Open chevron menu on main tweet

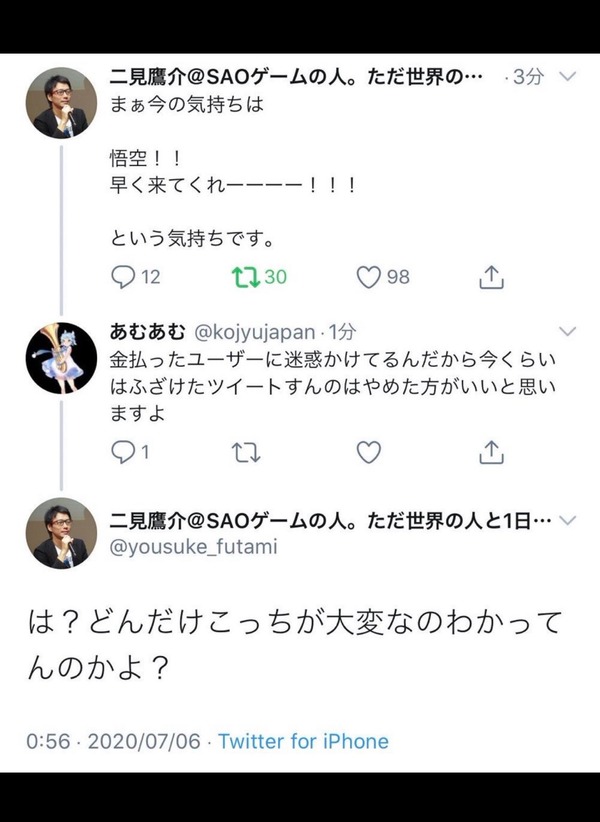[x=568, y=521]
